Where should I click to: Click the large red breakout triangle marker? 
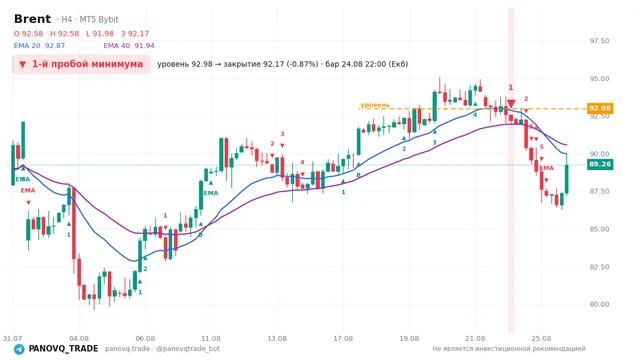(511, 104)
